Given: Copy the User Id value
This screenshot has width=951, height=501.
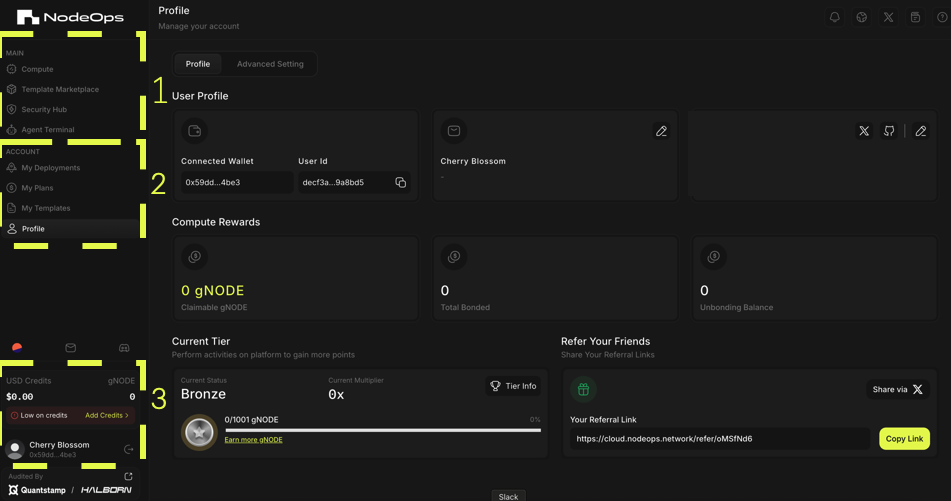Looking at the screenshot, I should click(x=400, y=183).
